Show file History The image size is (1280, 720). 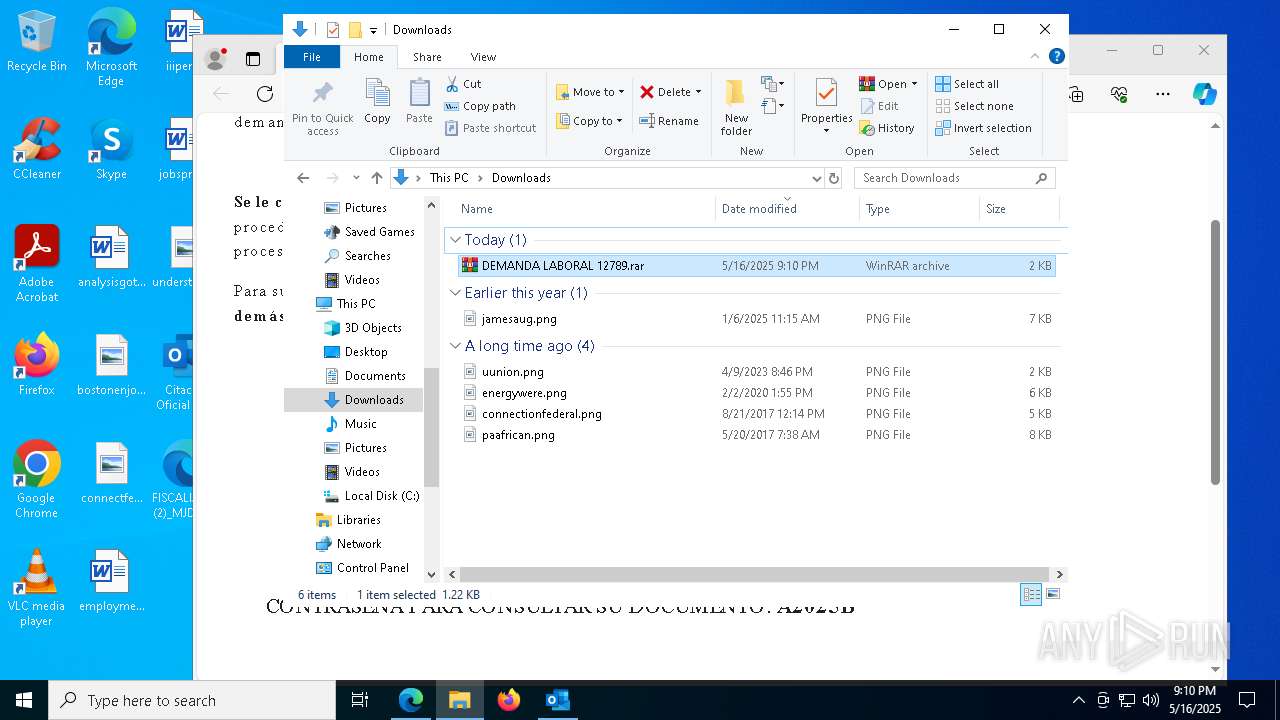(887, 128)
